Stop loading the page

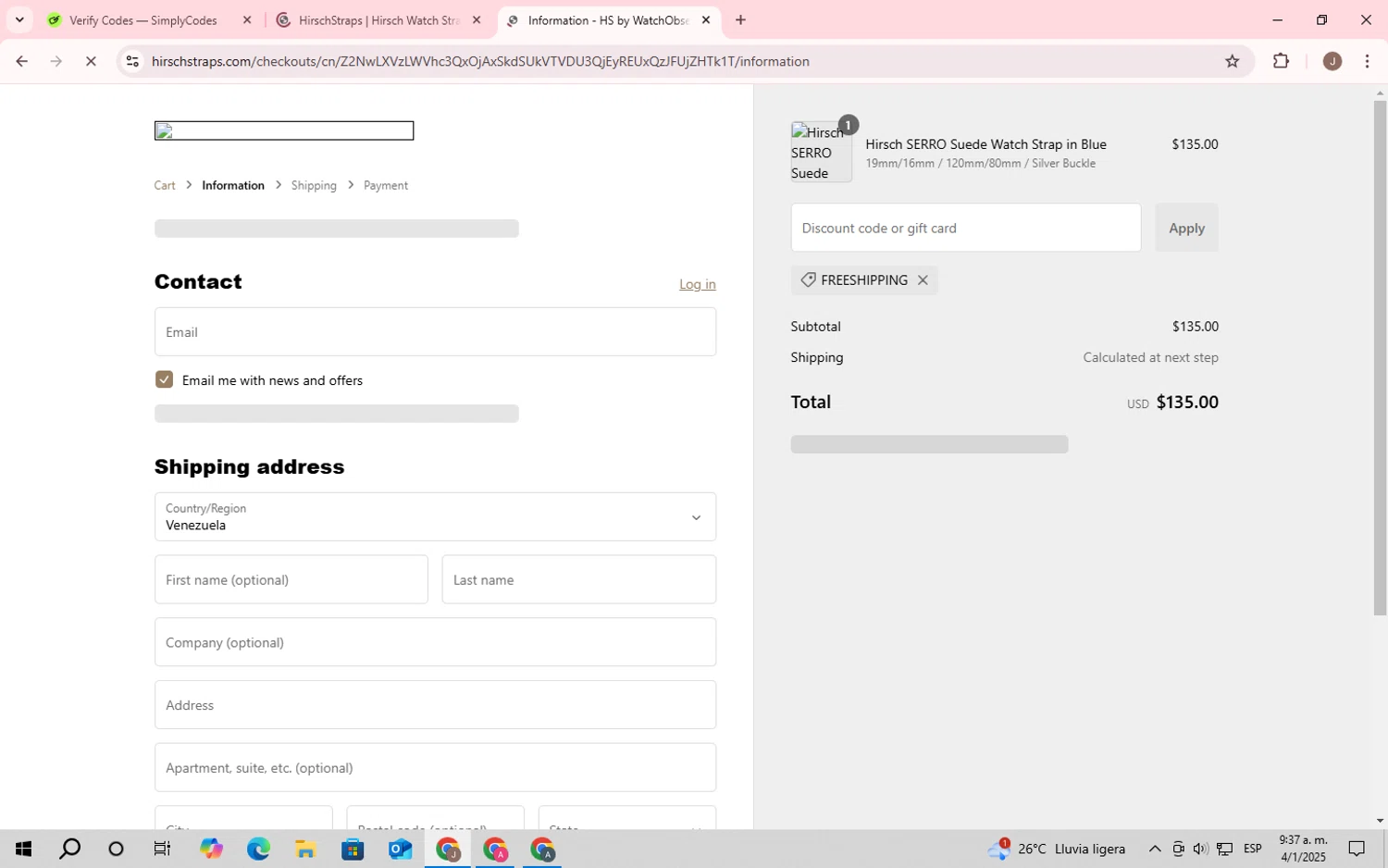pos(91,61)
